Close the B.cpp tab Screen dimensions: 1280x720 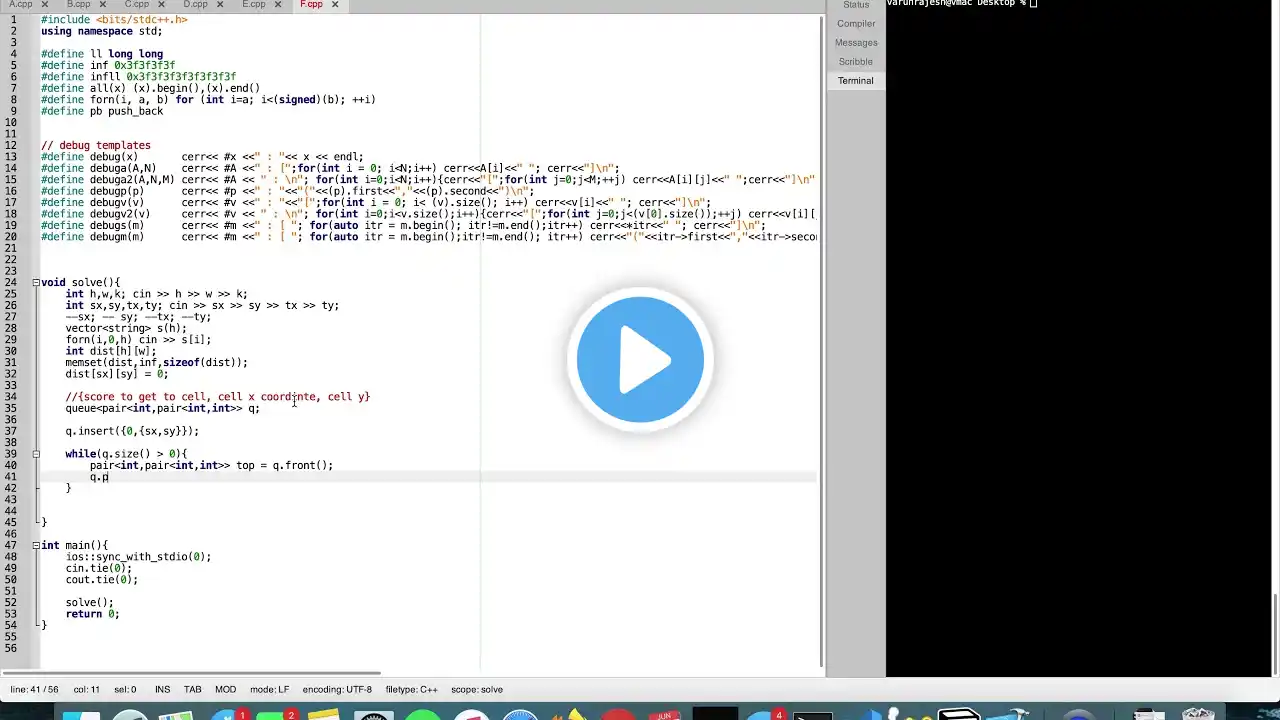[103, 4]
